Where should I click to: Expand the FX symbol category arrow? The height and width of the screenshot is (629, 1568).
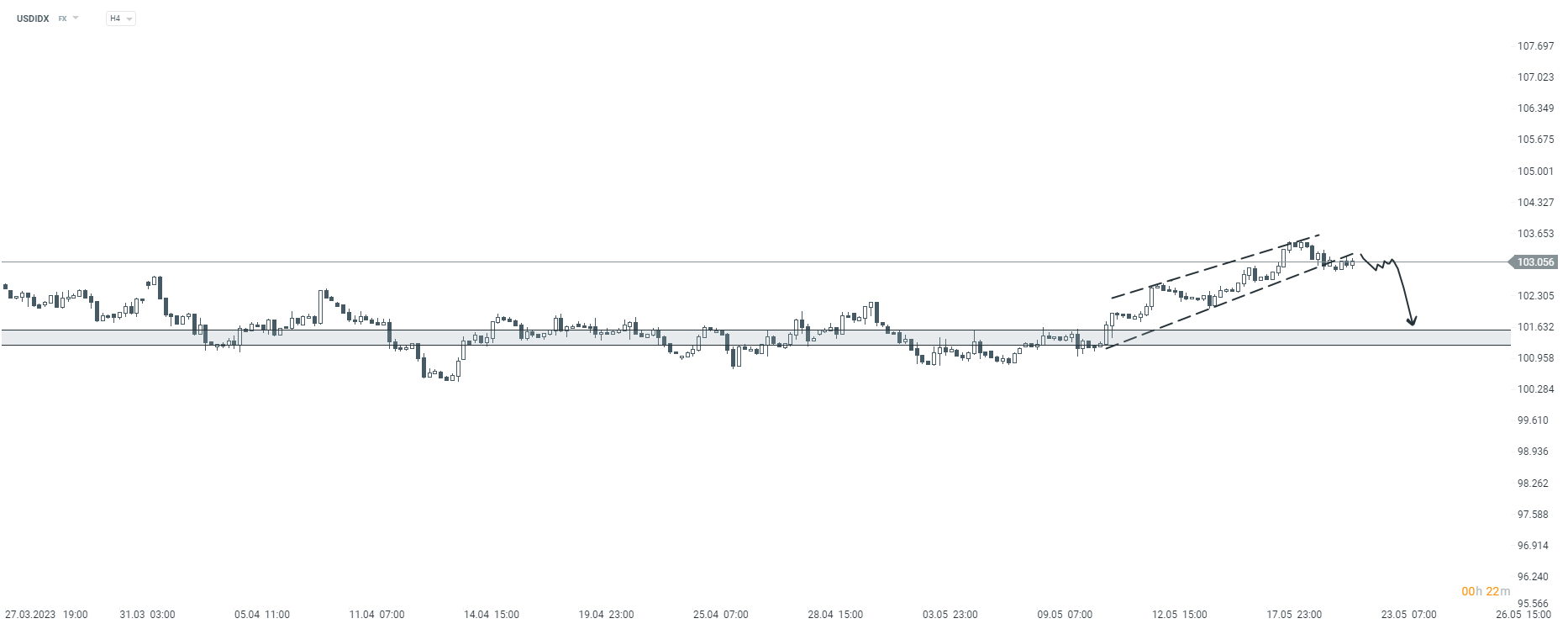[x=76, y=18]
